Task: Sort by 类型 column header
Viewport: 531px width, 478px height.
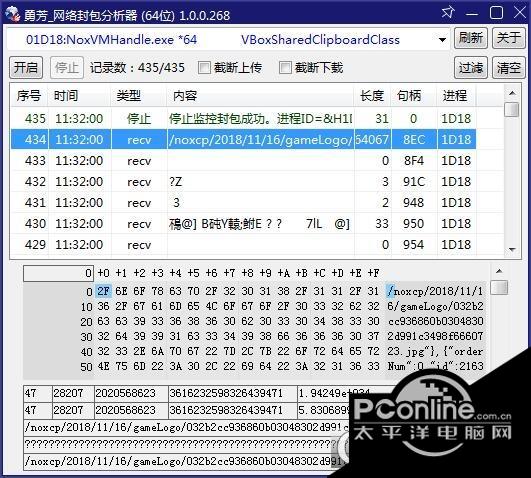Action: (x=139, y=96)
